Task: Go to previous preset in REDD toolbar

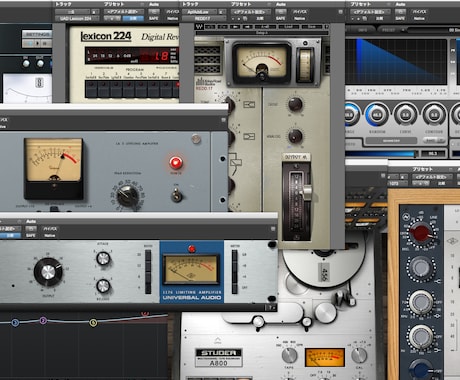Action: pos(235,26)
